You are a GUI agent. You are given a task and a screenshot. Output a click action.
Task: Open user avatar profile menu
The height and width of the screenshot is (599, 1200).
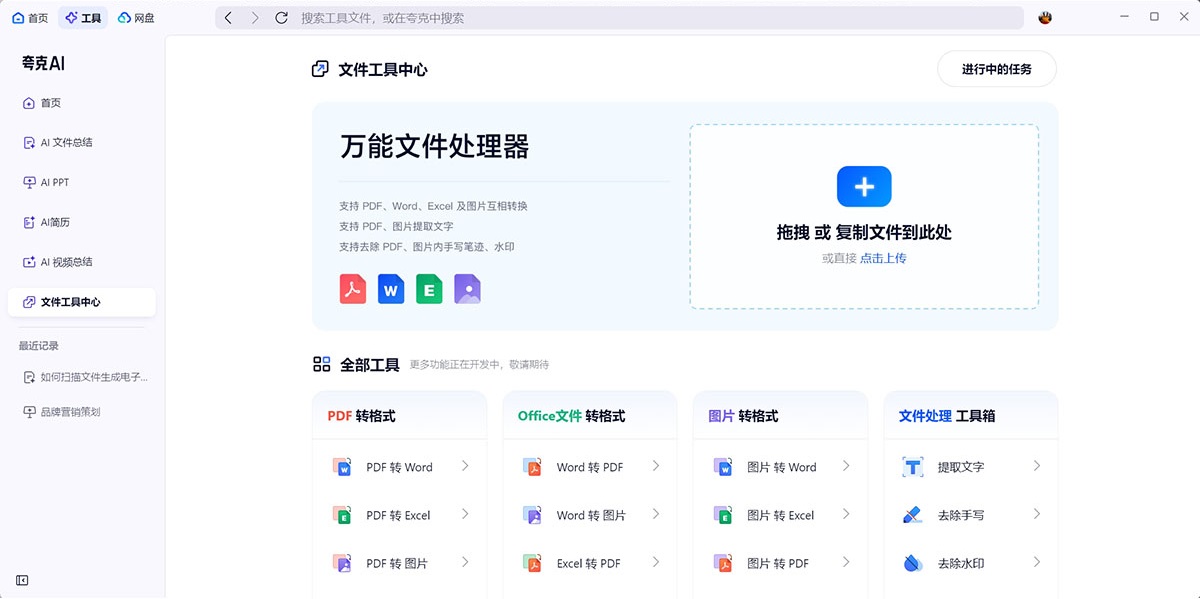(x=1046, y=18)
